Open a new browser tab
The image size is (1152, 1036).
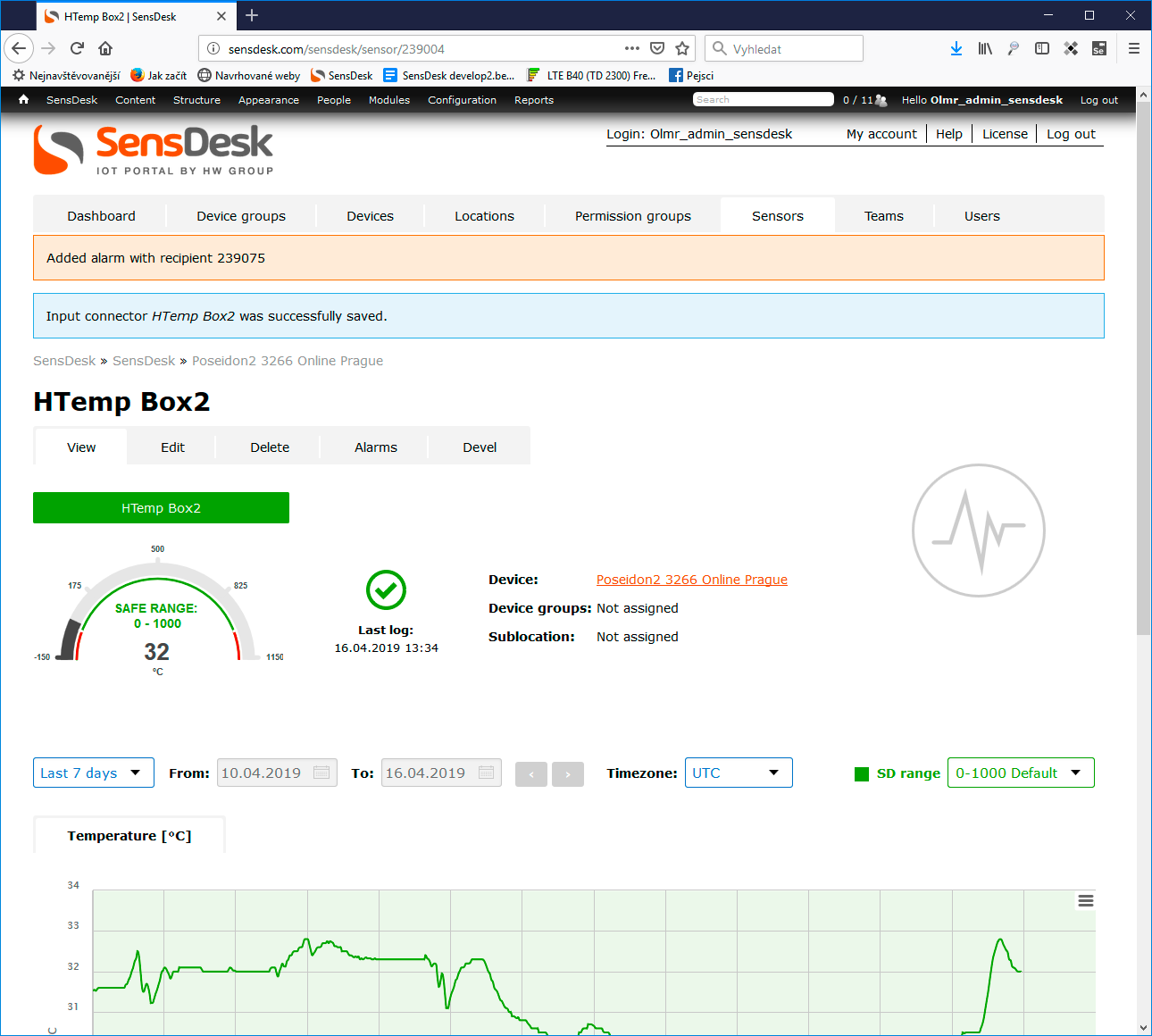pyautogui.click(x=252, y=15)
